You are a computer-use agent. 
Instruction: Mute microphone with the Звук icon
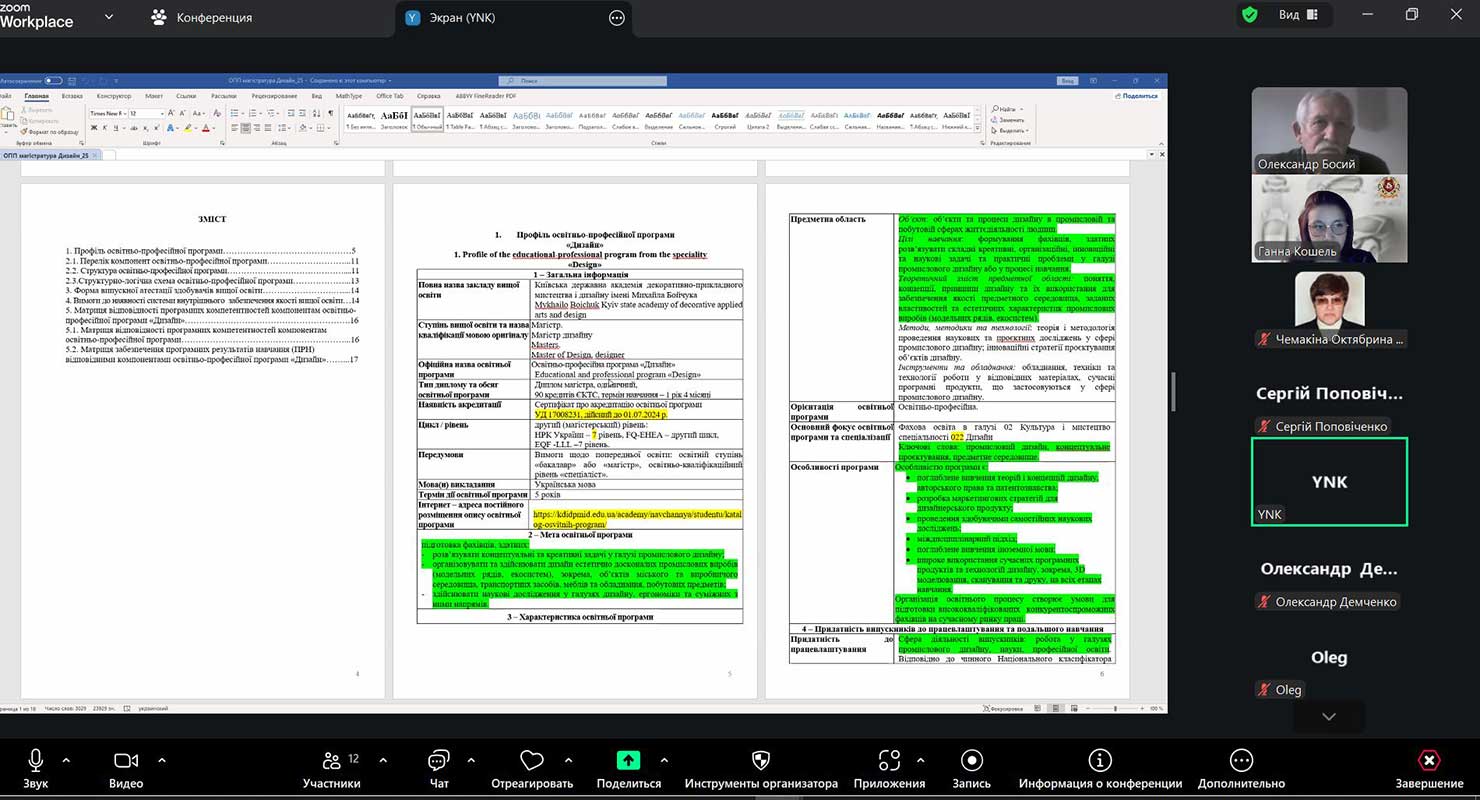(35, 761)
